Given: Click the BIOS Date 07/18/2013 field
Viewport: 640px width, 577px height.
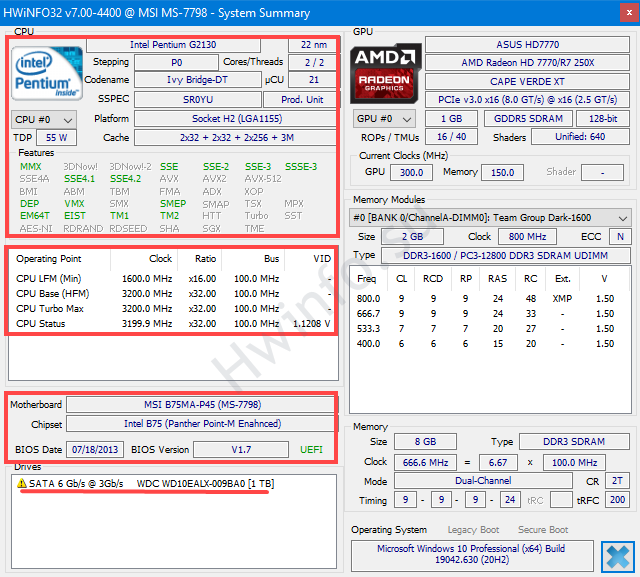Looking at the screenshot, I should pos(95,450).
